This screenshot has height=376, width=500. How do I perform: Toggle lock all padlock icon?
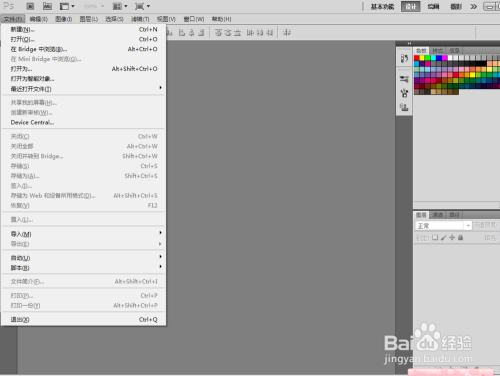tap(460, 238)
